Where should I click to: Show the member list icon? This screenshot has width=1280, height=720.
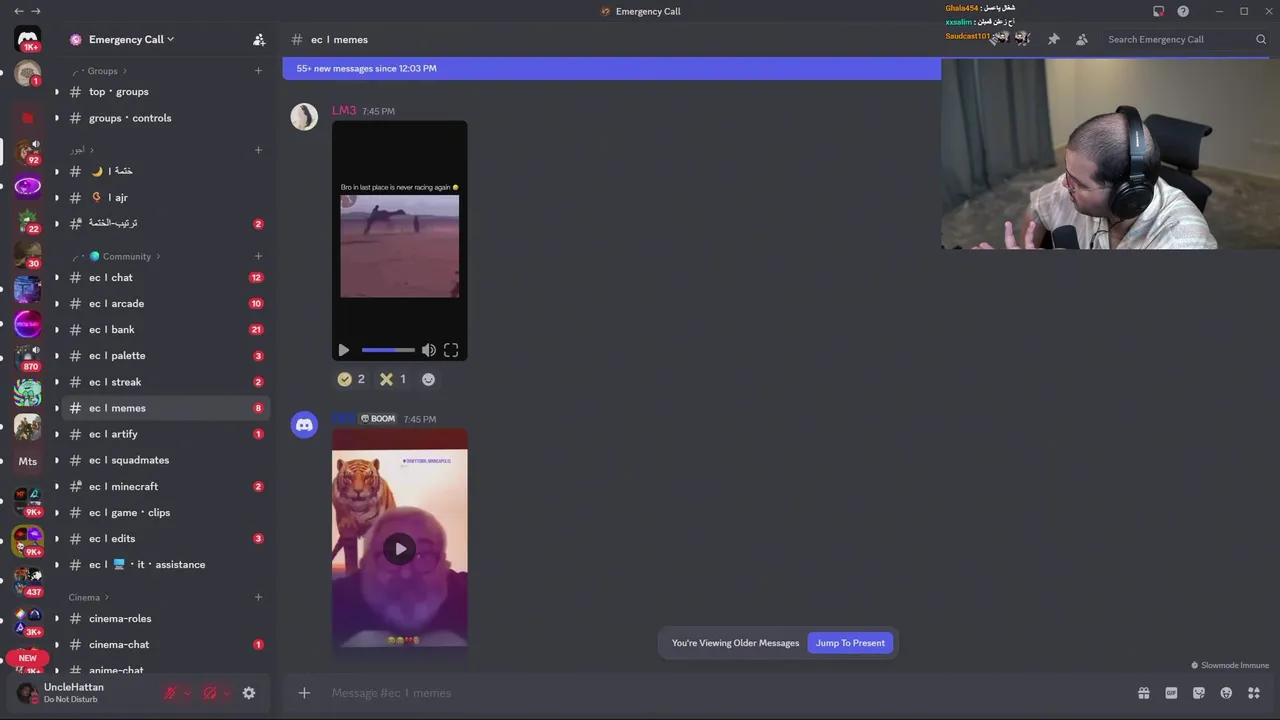[1081, 39]
